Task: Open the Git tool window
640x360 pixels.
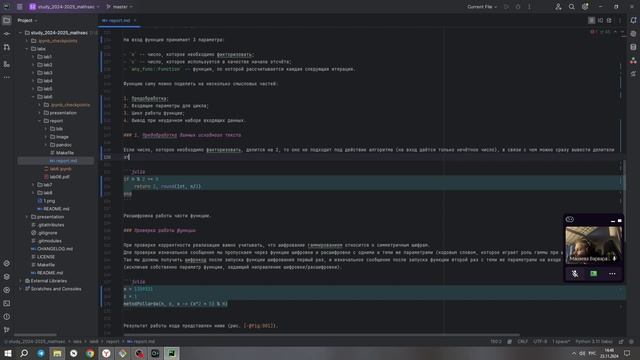Action: [7, 330]
